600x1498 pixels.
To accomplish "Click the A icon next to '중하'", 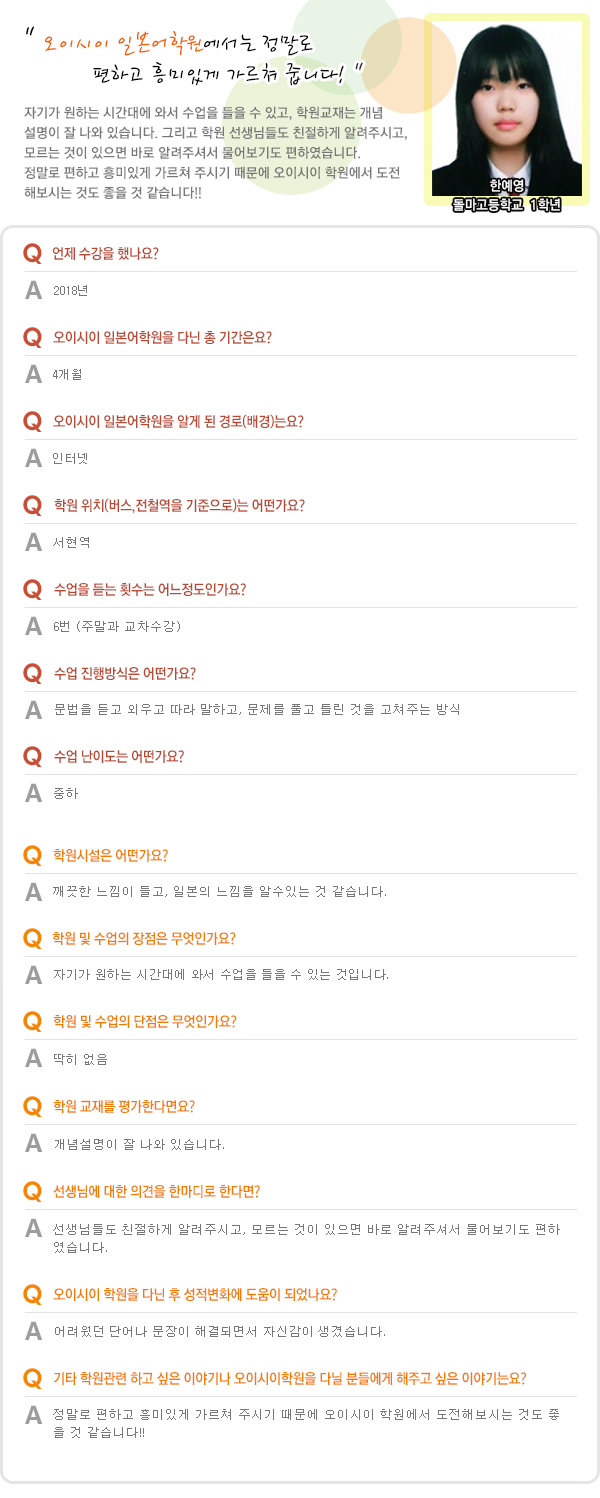I will tap(33, 794).
